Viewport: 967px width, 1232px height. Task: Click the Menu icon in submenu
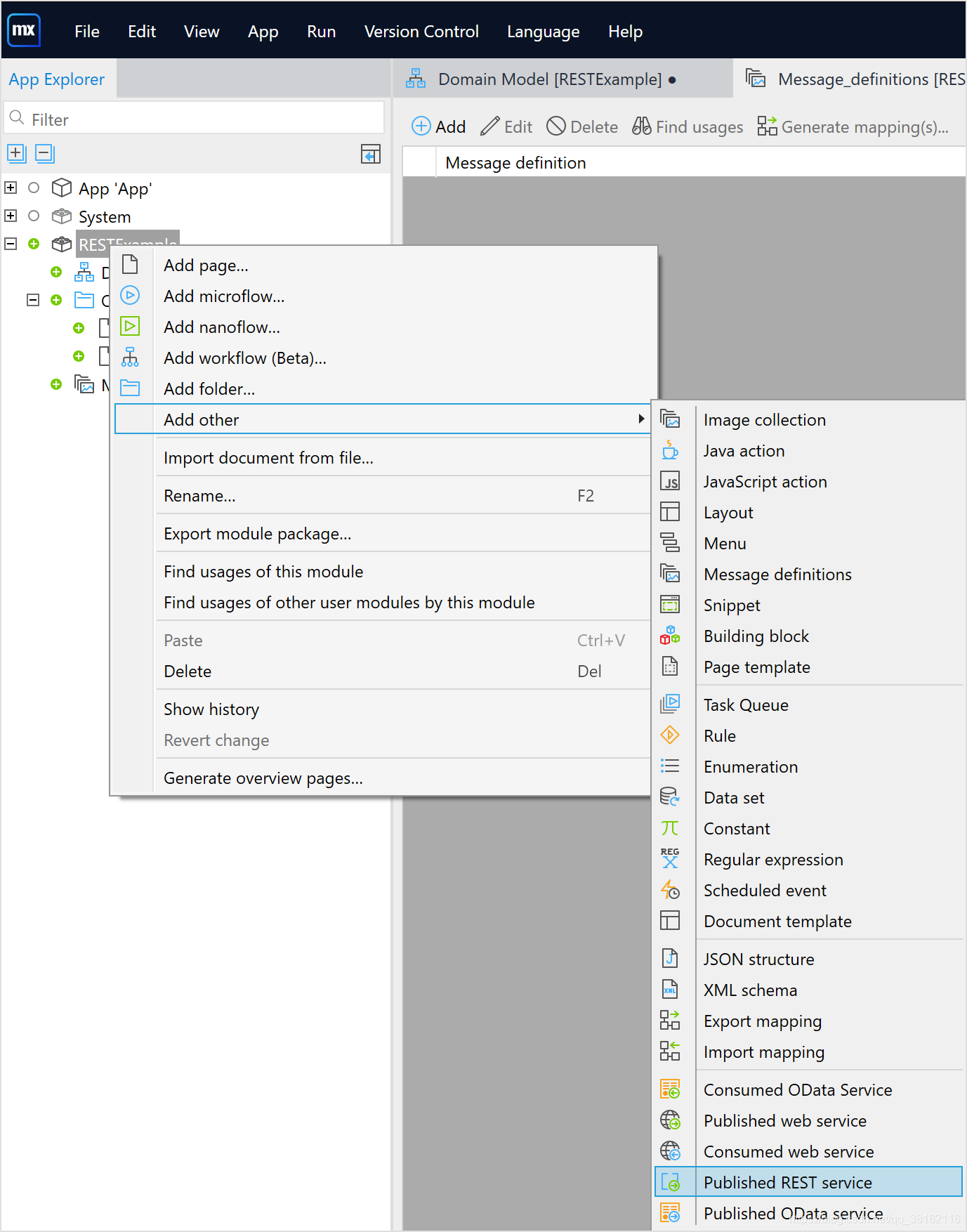point(670,543)
